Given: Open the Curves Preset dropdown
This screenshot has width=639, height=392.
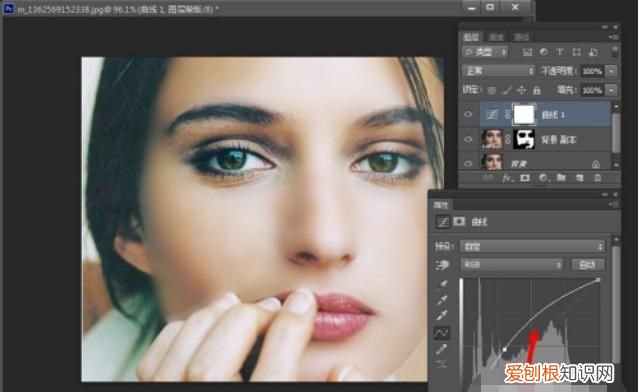Looking at the screenshot, I should click(532, 246).
